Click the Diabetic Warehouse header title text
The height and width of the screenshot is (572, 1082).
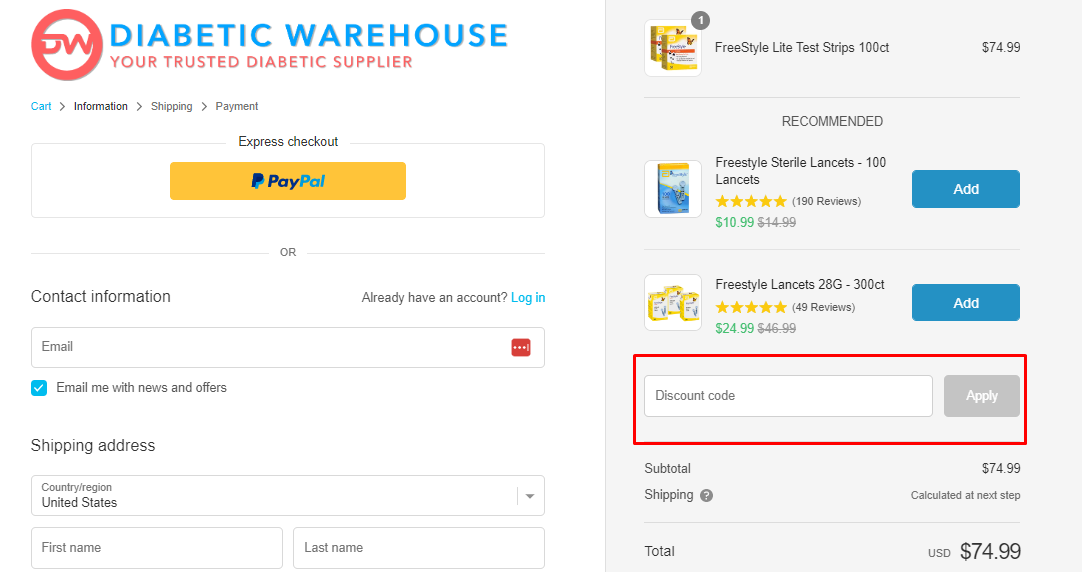(x=308, y=36)
